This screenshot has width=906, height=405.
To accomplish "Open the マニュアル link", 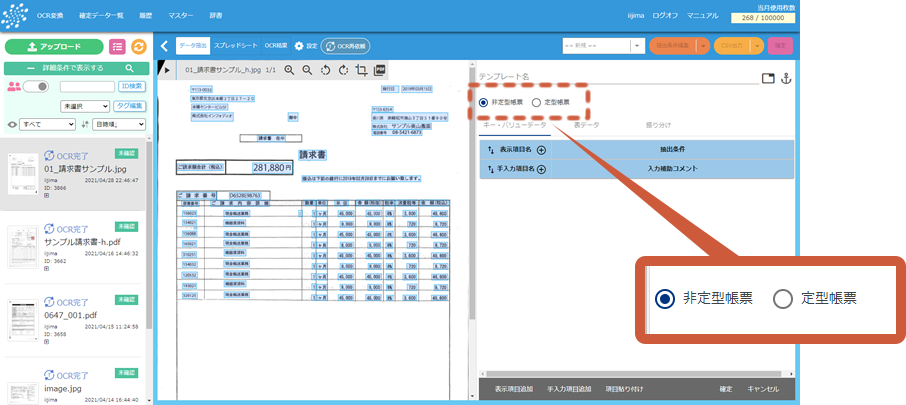I will pos(703,16).
